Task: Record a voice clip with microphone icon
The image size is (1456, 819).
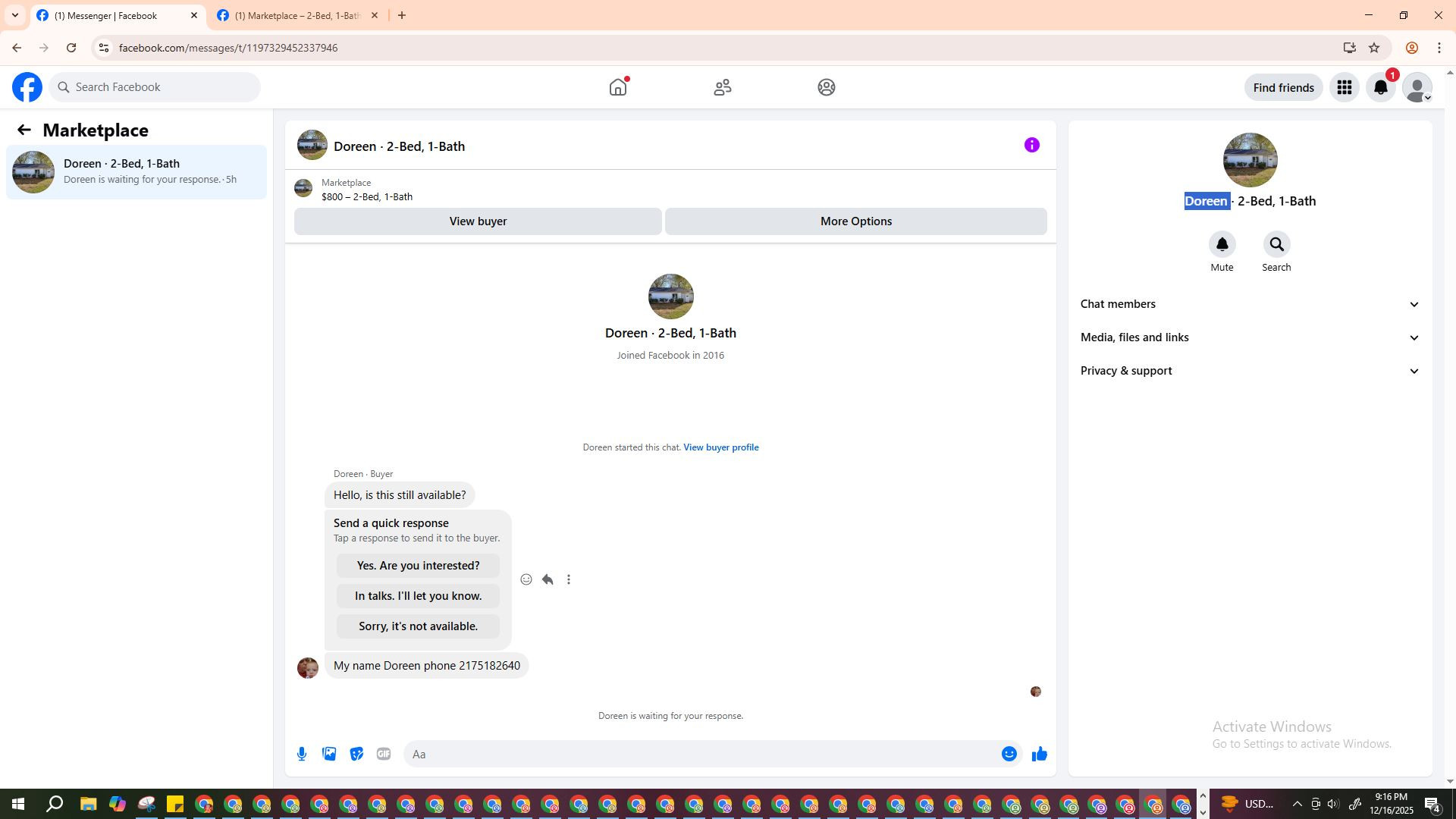Action: [x=302, y=754]
